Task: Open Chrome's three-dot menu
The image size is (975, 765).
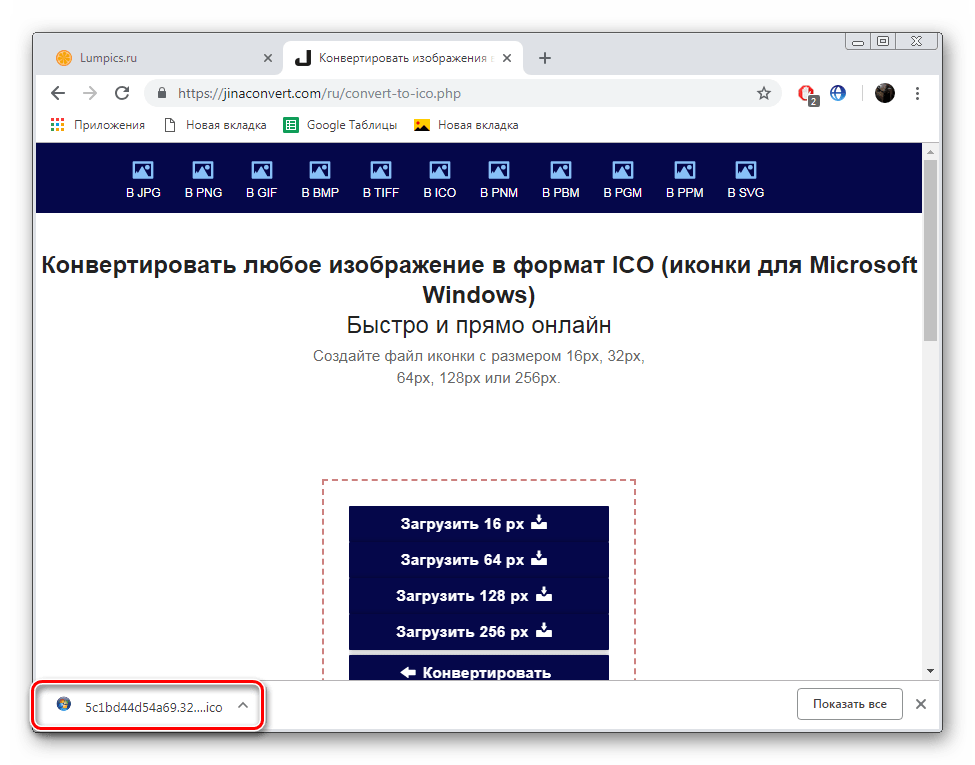Action: 917,93
